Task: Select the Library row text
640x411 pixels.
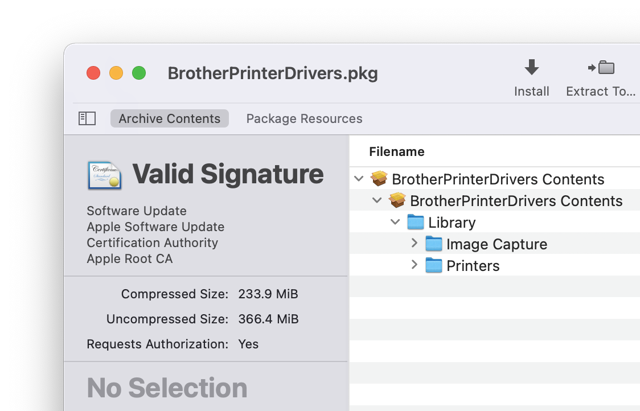Action: pyautogui.click(x=452, y=222)
